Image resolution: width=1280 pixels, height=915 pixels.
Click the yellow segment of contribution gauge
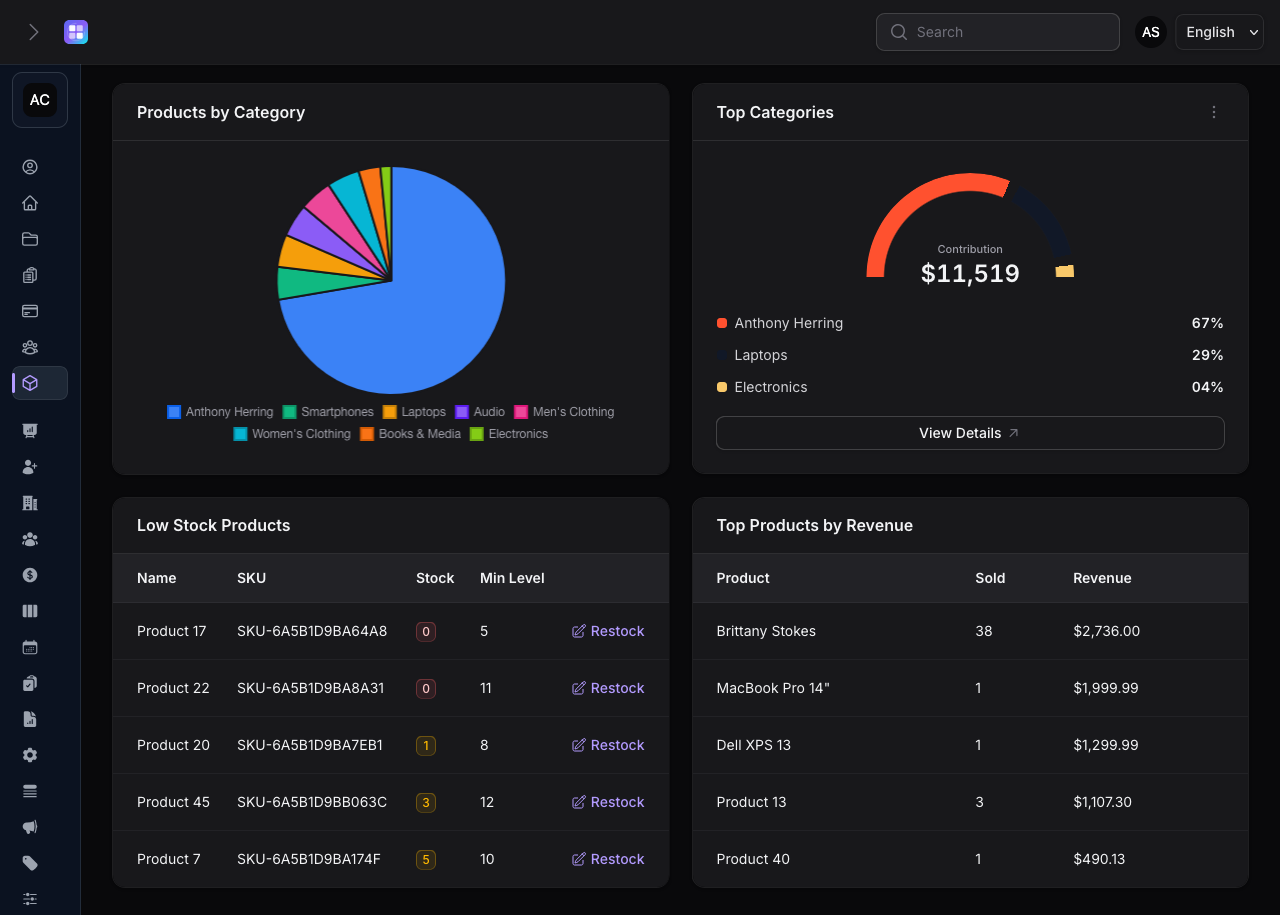point(1065,271)
